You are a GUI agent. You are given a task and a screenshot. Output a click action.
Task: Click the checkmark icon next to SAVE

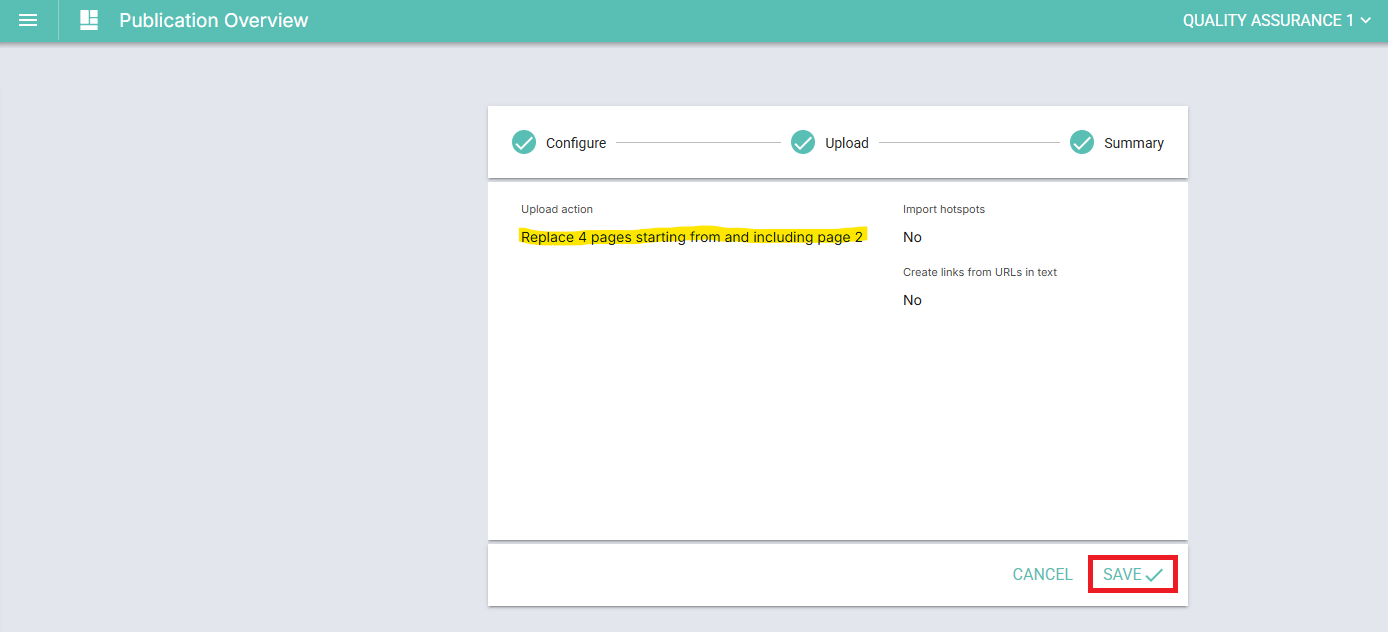tap(1155, 575)
